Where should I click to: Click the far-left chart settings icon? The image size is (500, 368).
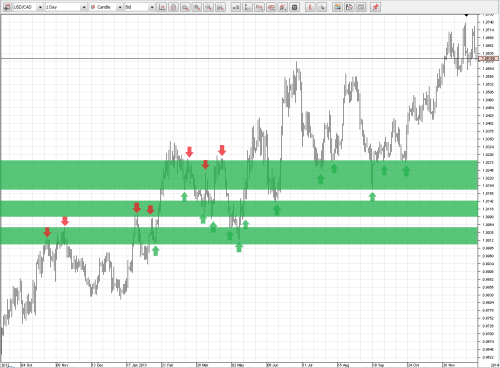click(7, 7)
